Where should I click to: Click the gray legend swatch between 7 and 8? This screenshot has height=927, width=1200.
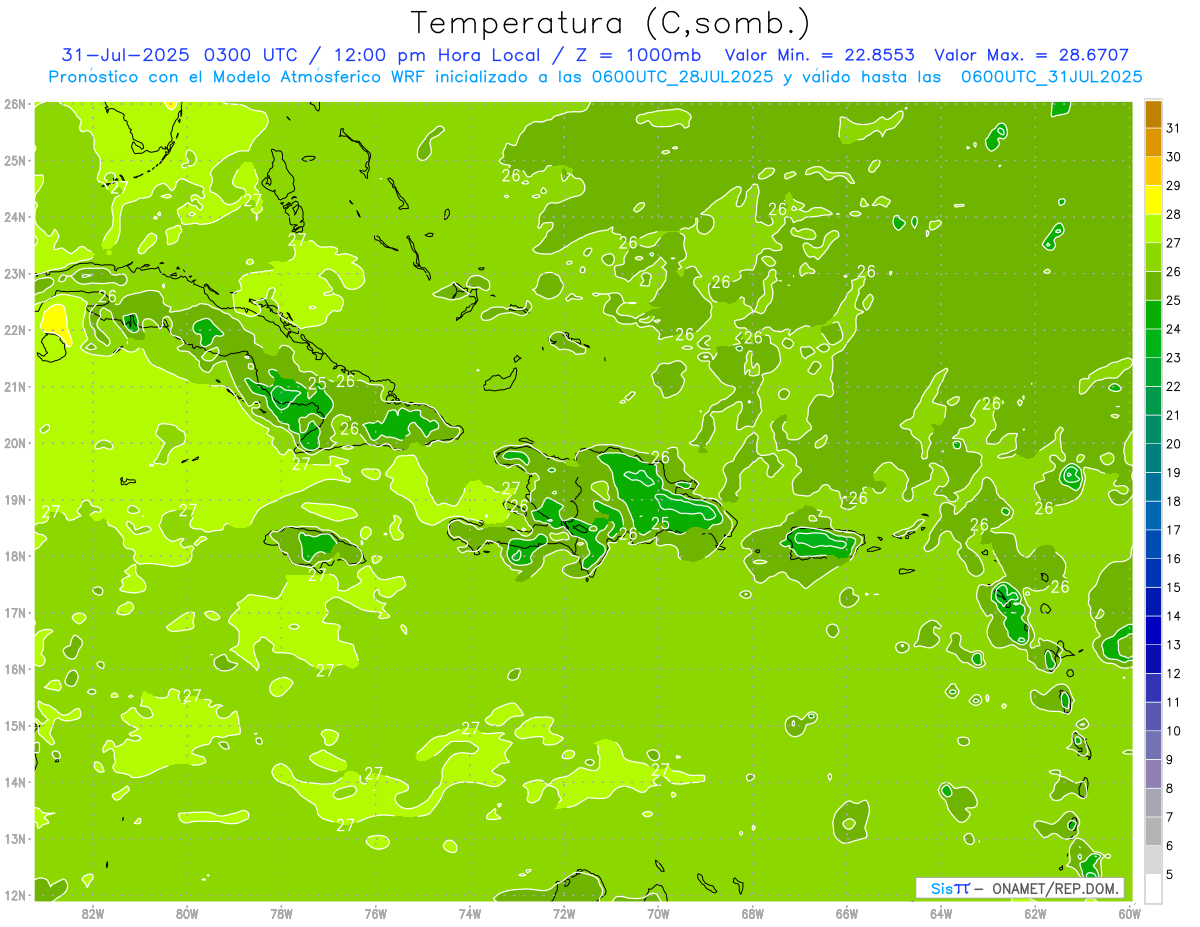pos(1153,802)
